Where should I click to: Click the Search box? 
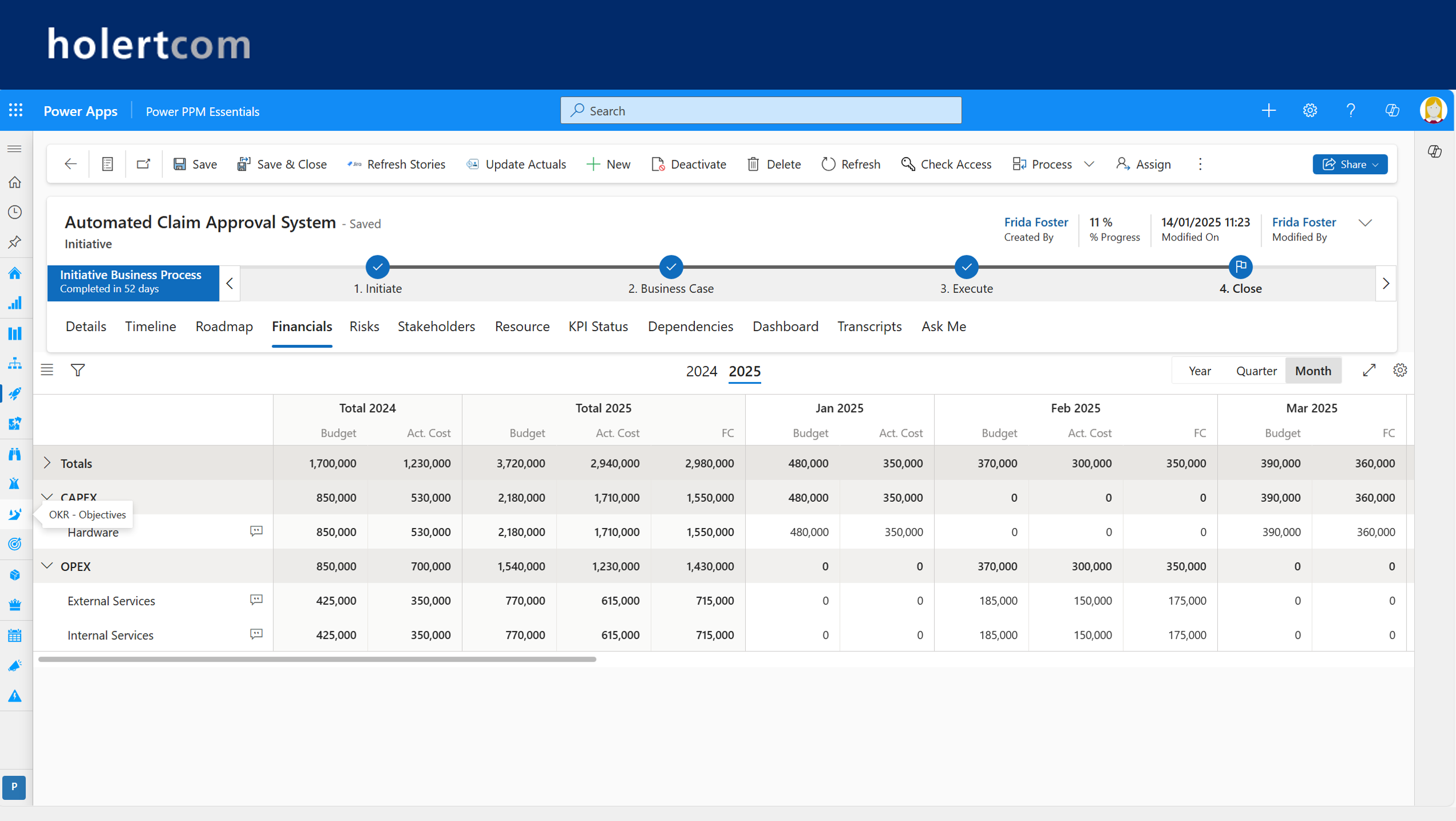(x=761, y=110)
